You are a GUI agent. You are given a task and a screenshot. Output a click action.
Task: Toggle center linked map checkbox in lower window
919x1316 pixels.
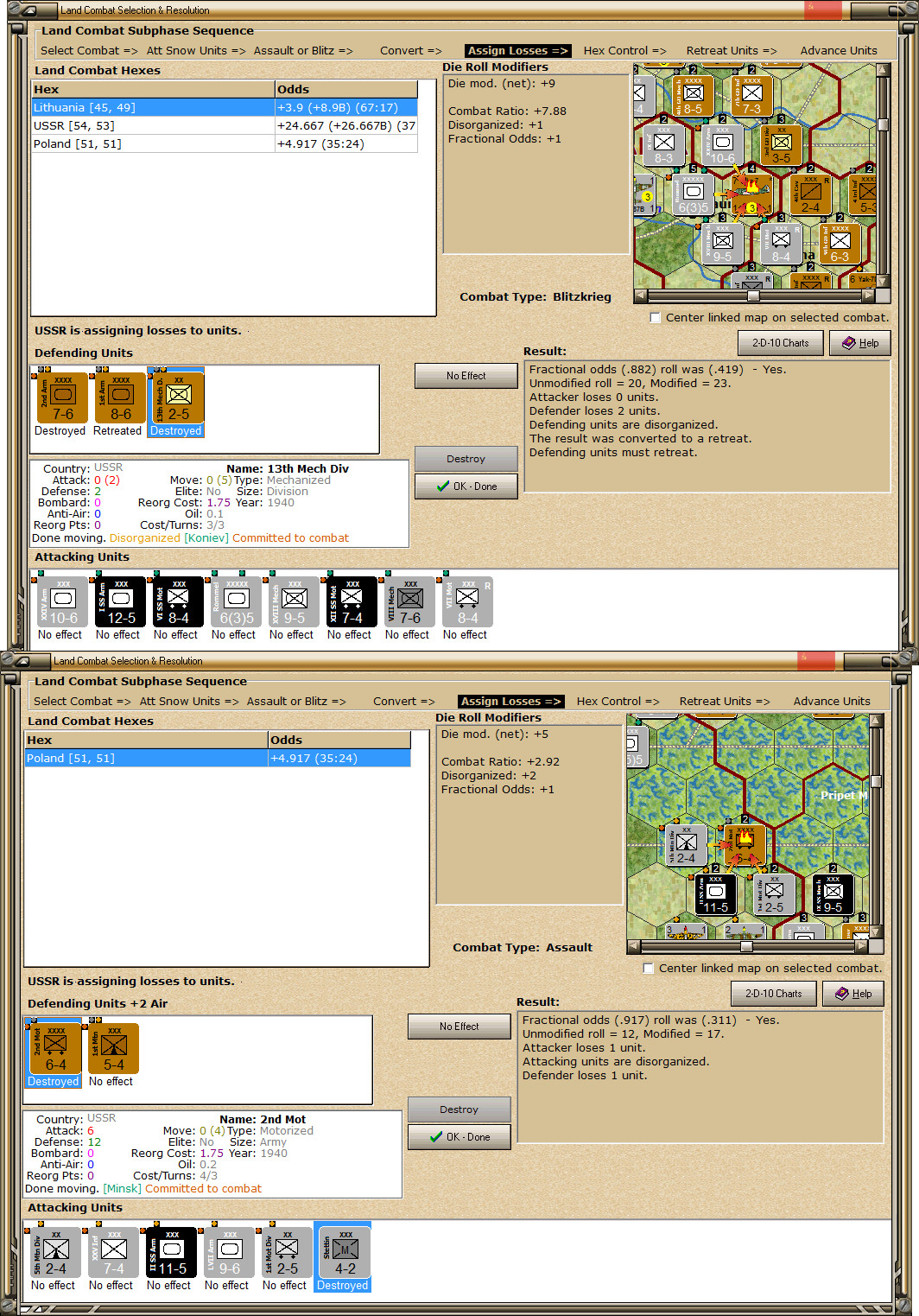point(648,969)
